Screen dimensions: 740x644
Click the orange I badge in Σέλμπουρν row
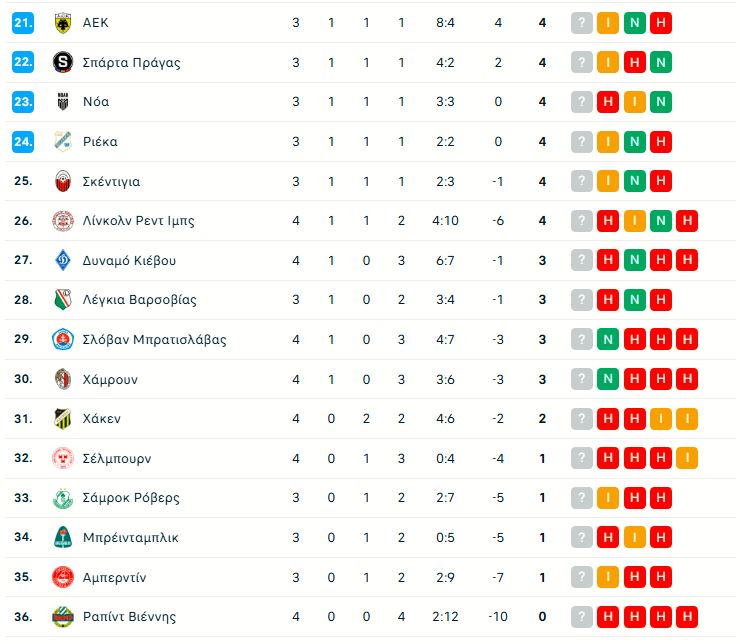(x=686, y=458)
